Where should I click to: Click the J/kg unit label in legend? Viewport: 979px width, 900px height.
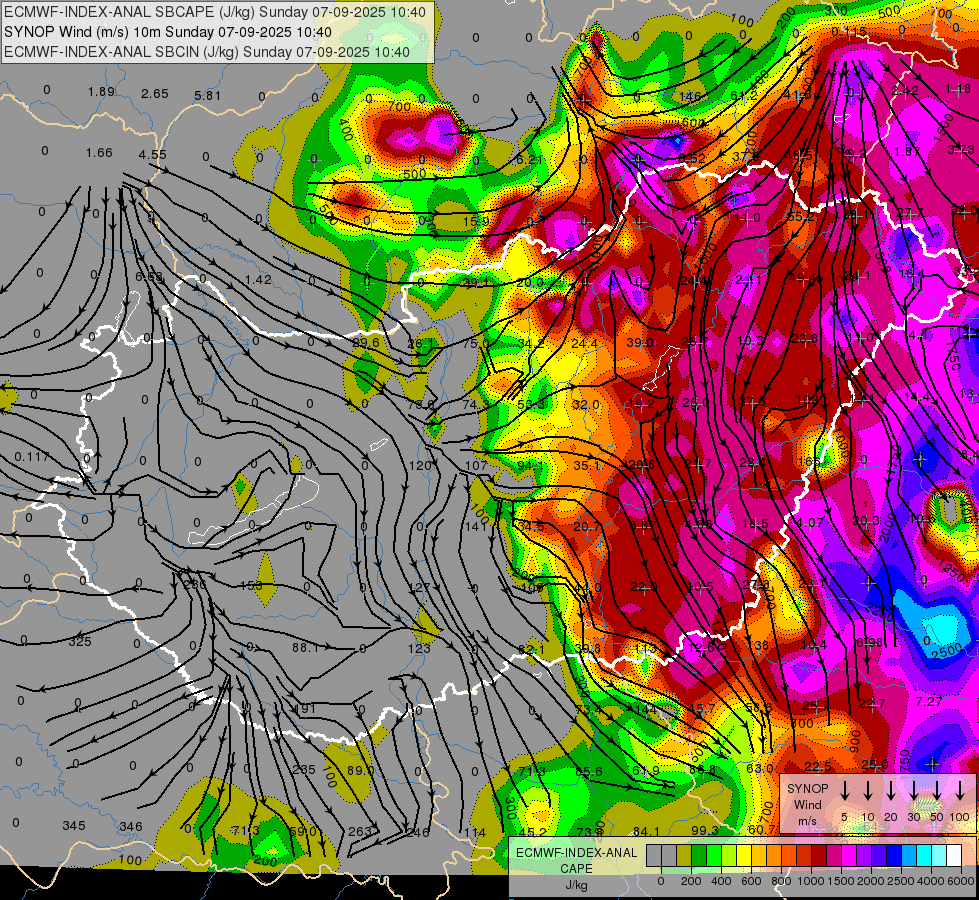[576, 885]
